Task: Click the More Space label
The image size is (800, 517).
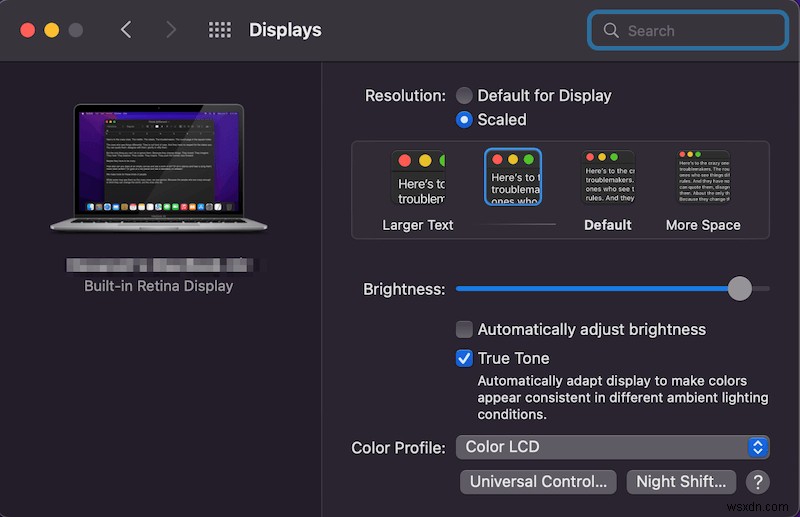Action: point(703,225)
